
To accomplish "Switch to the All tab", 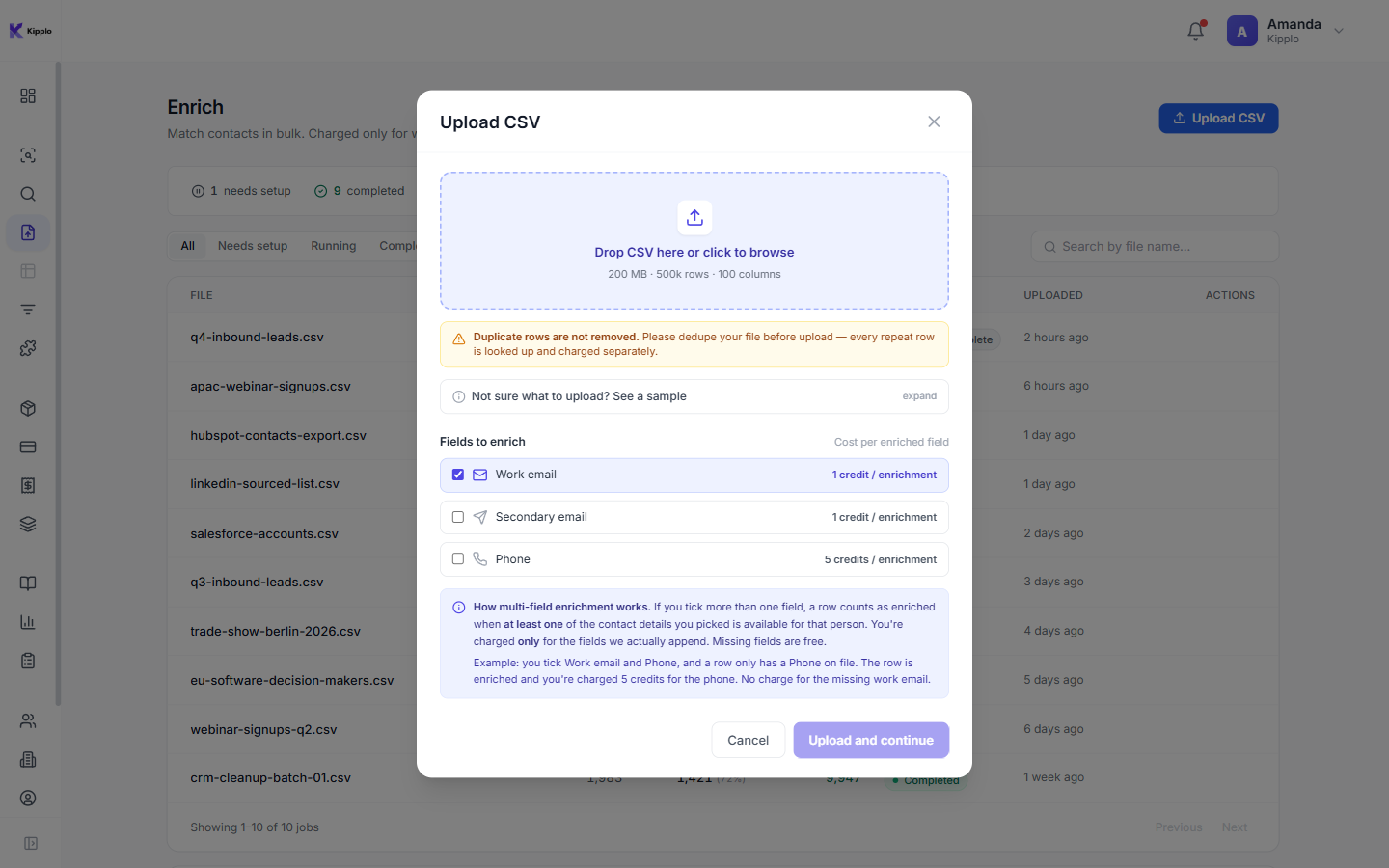I will point(188,246).
